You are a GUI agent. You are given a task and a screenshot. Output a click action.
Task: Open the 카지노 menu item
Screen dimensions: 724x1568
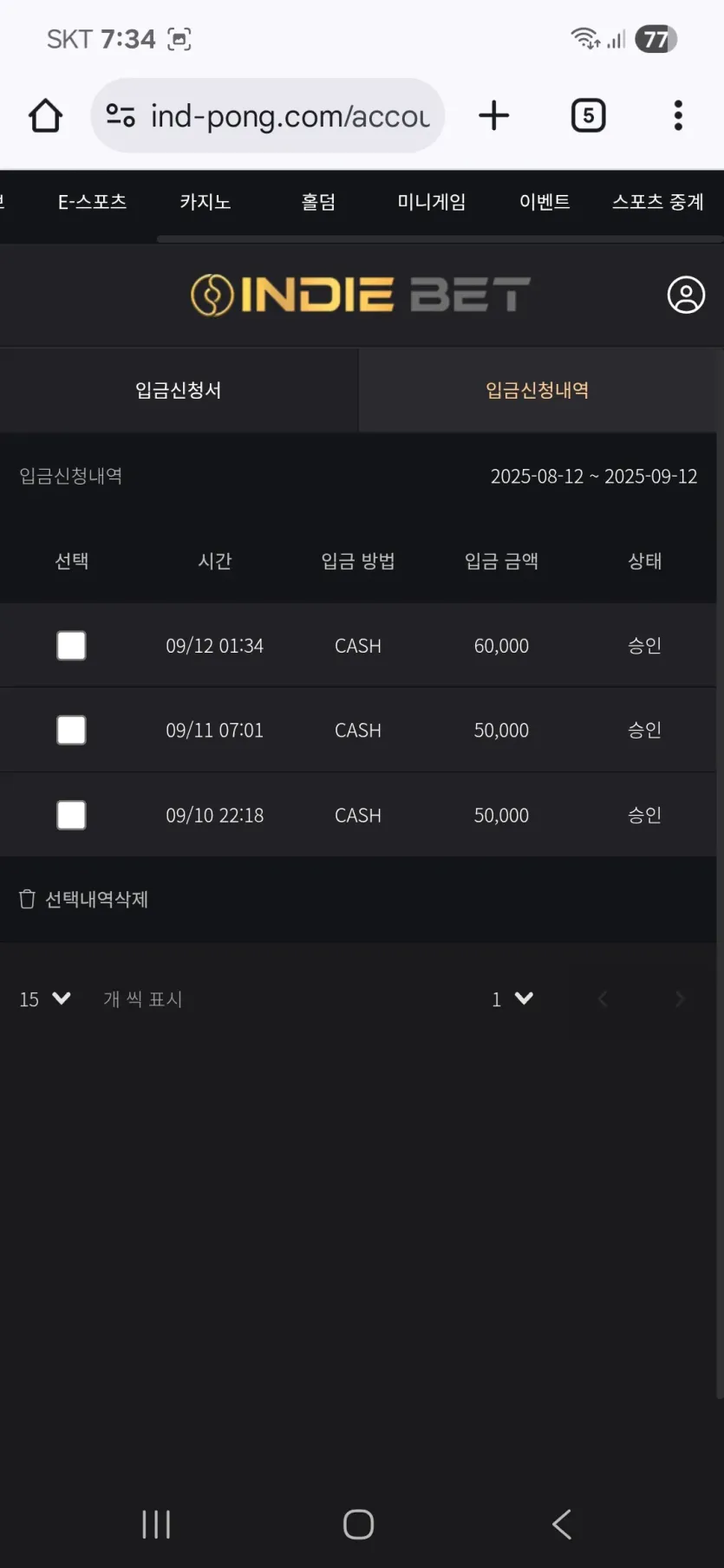[x=205, y=202]
